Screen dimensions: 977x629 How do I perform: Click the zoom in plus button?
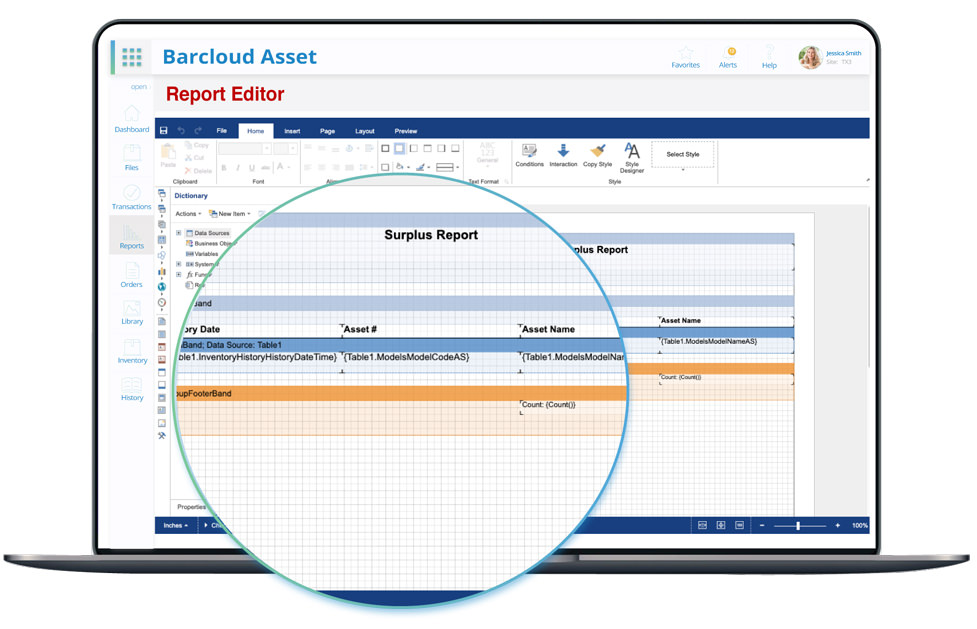[837, 526]
